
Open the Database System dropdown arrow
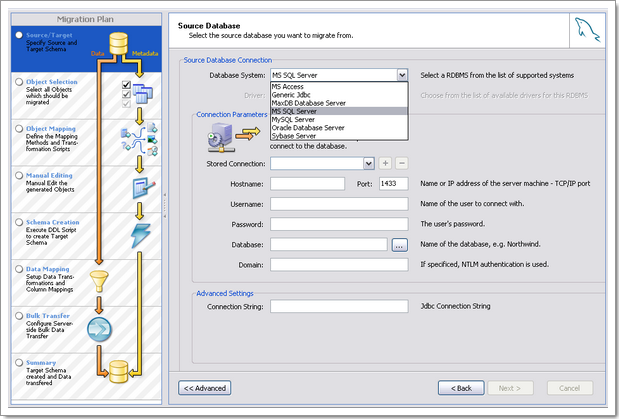pos(402,75)
